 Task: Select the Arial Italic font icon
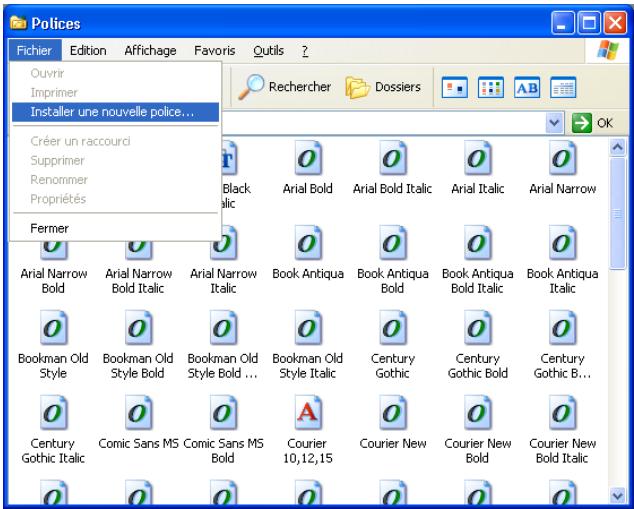[x=478, y=158]
